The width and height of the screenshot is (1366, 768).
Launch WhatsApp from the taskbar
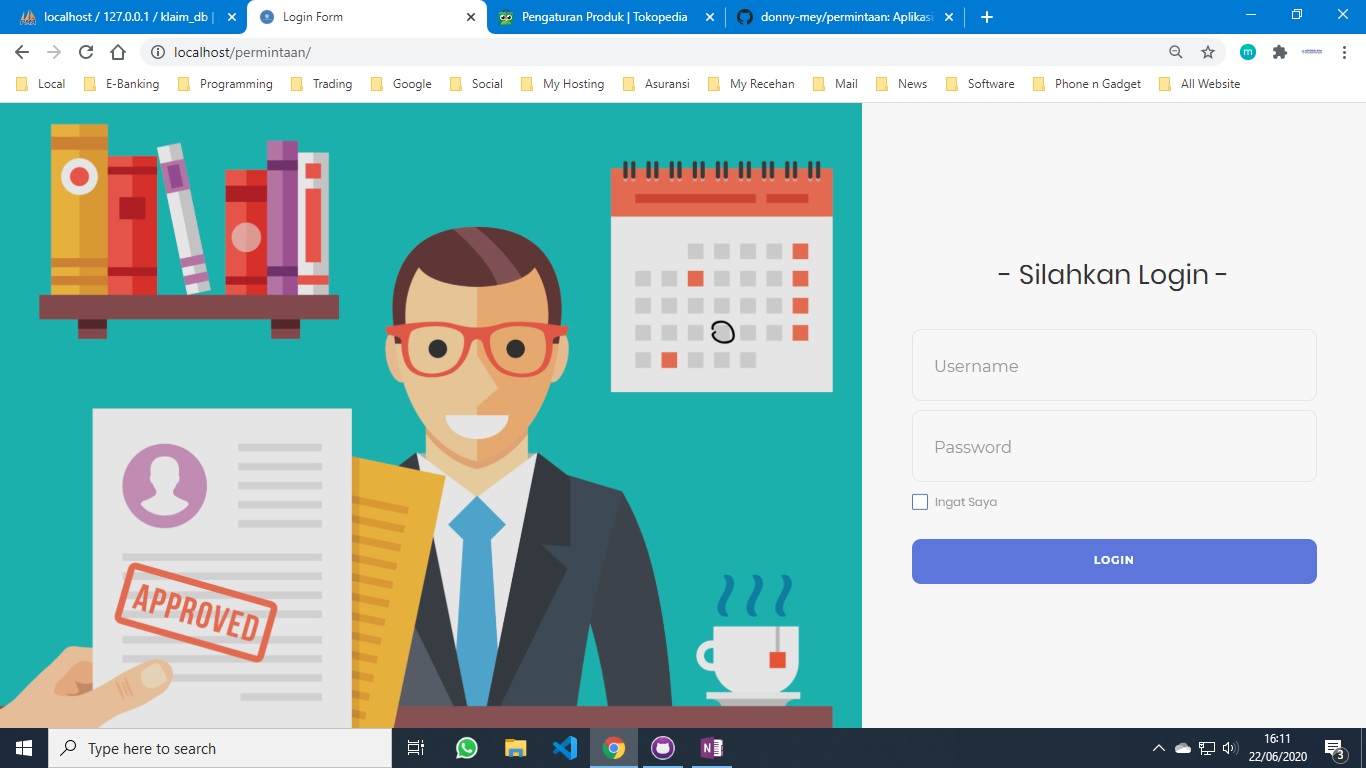(x=467, y=748)
